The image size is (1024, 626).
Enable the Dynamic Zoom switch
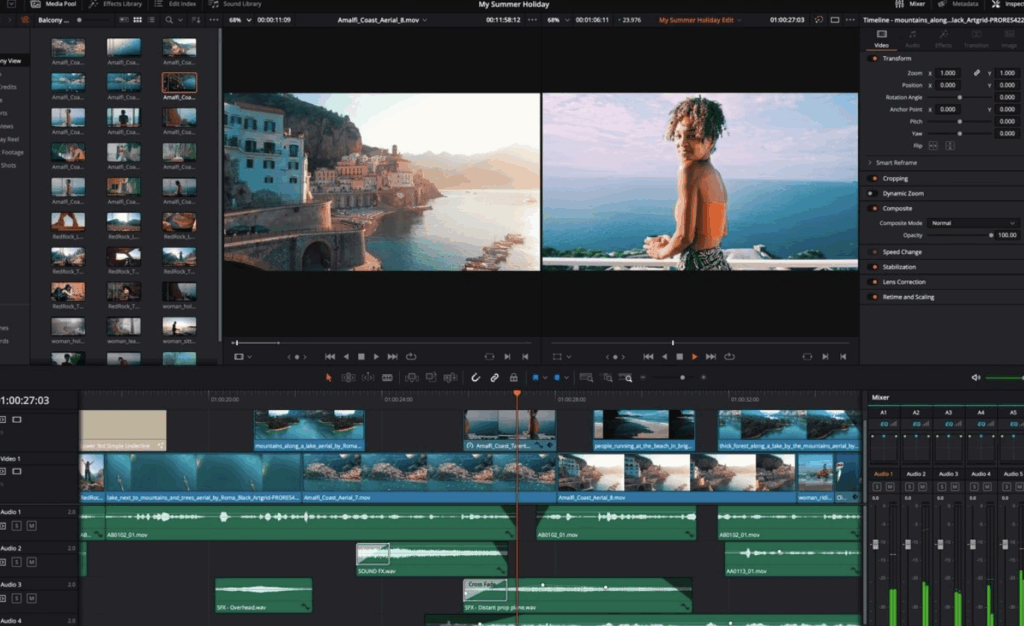(x=871, y=193)
